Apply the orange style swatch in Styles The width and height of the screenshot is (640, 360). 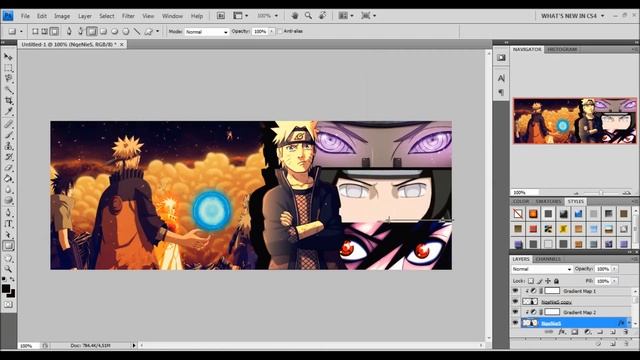pos(533,214)
